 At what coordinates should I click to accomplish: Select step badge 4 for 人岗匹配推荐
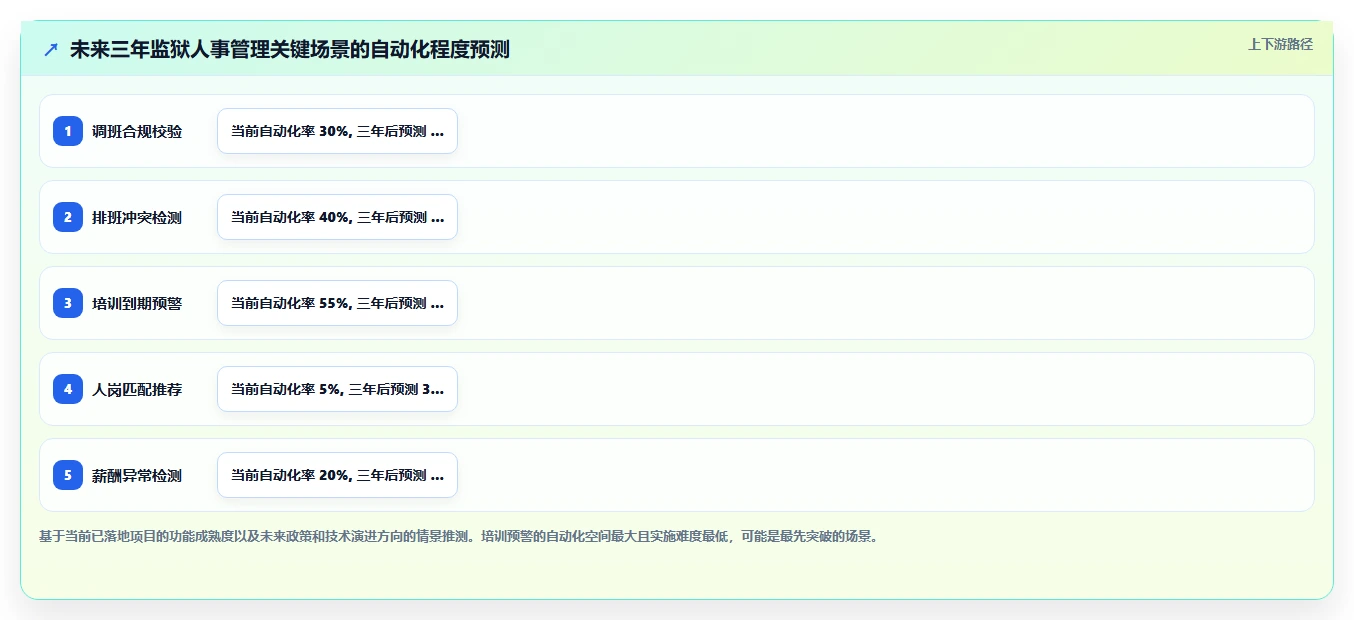68,389
